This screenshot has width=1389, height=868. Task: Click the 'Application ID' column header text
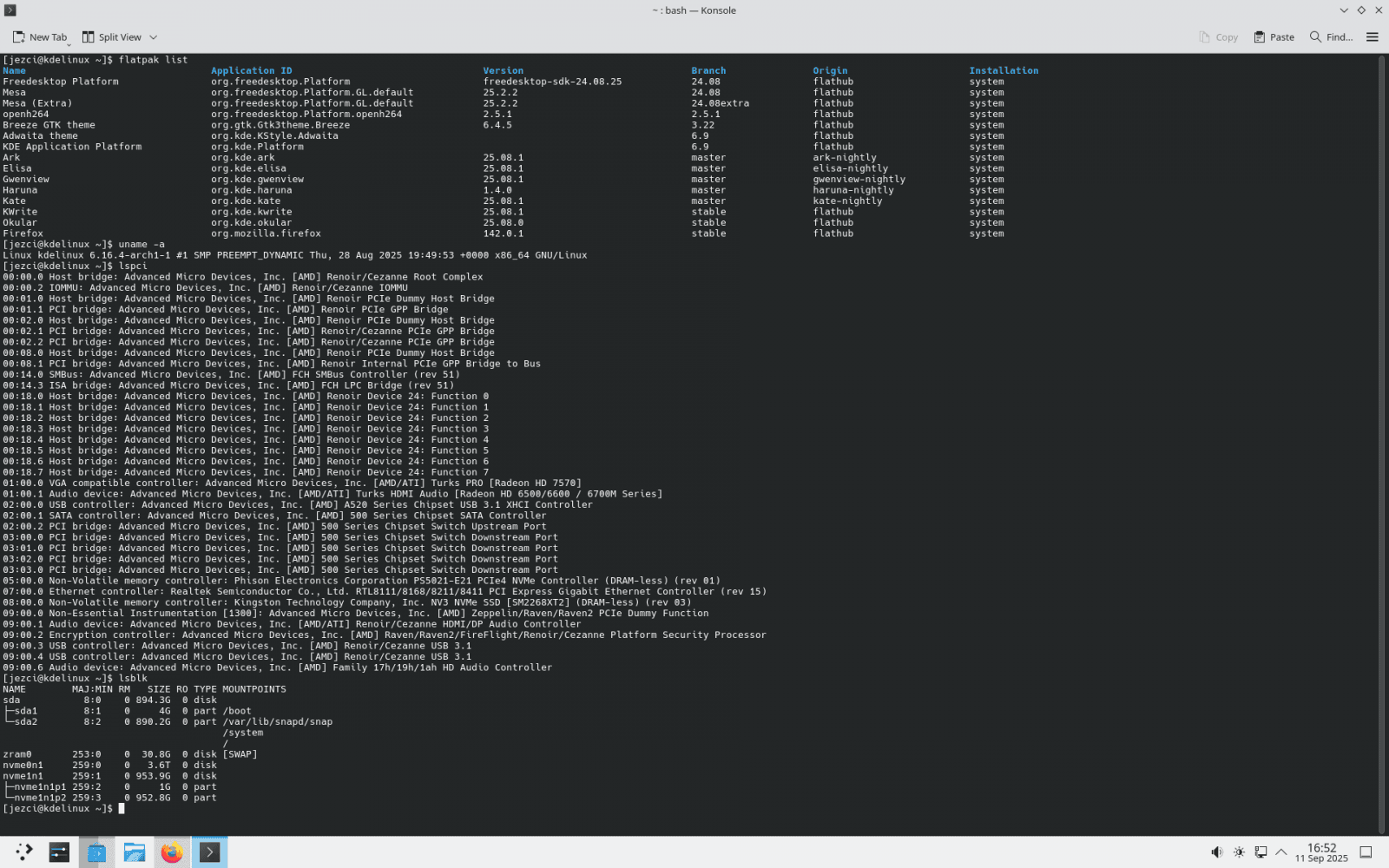pyautogui.click(x=252, y=71)
